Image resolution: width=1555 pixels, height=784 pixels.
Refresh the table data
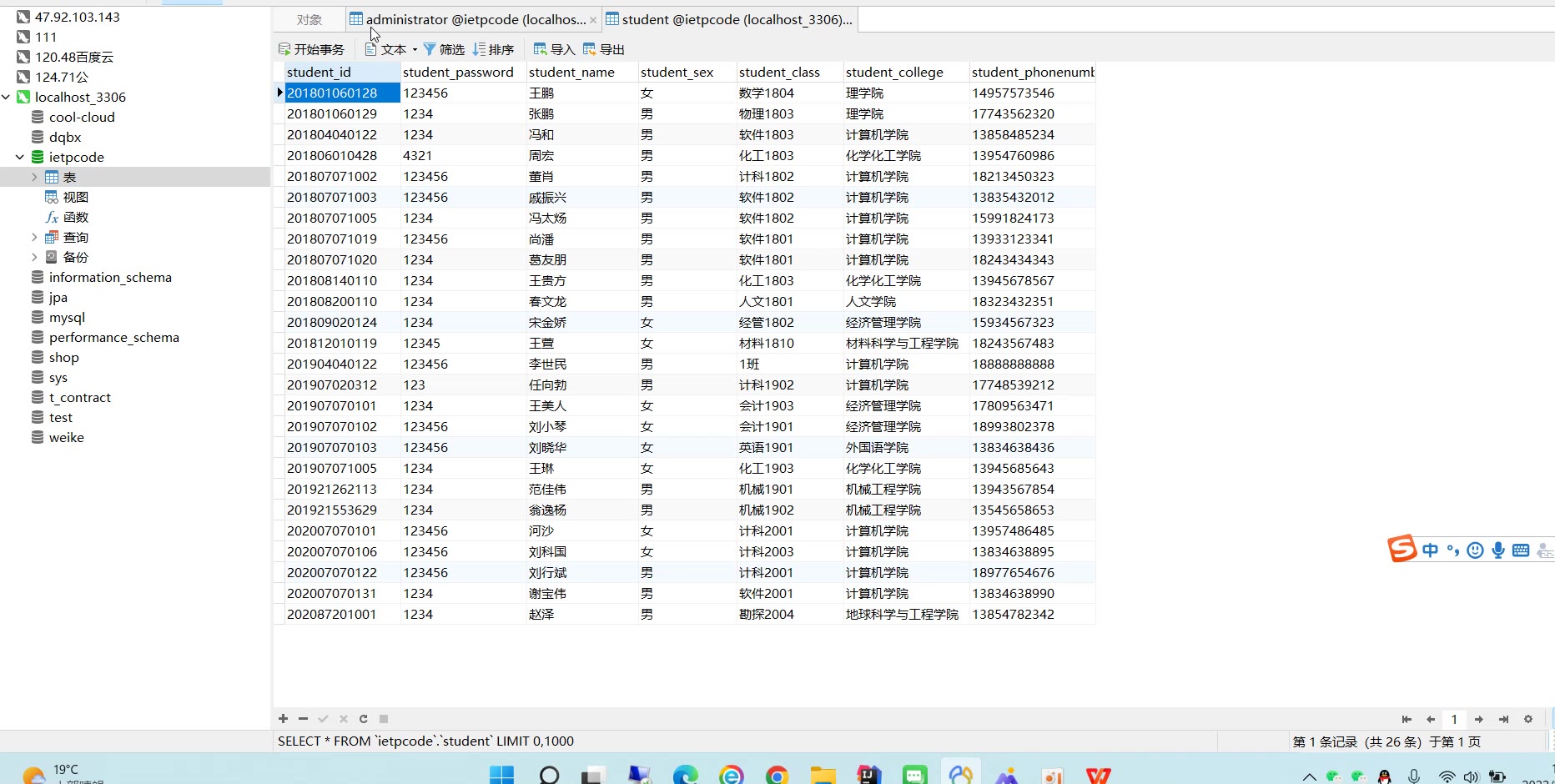coord(364,719)
